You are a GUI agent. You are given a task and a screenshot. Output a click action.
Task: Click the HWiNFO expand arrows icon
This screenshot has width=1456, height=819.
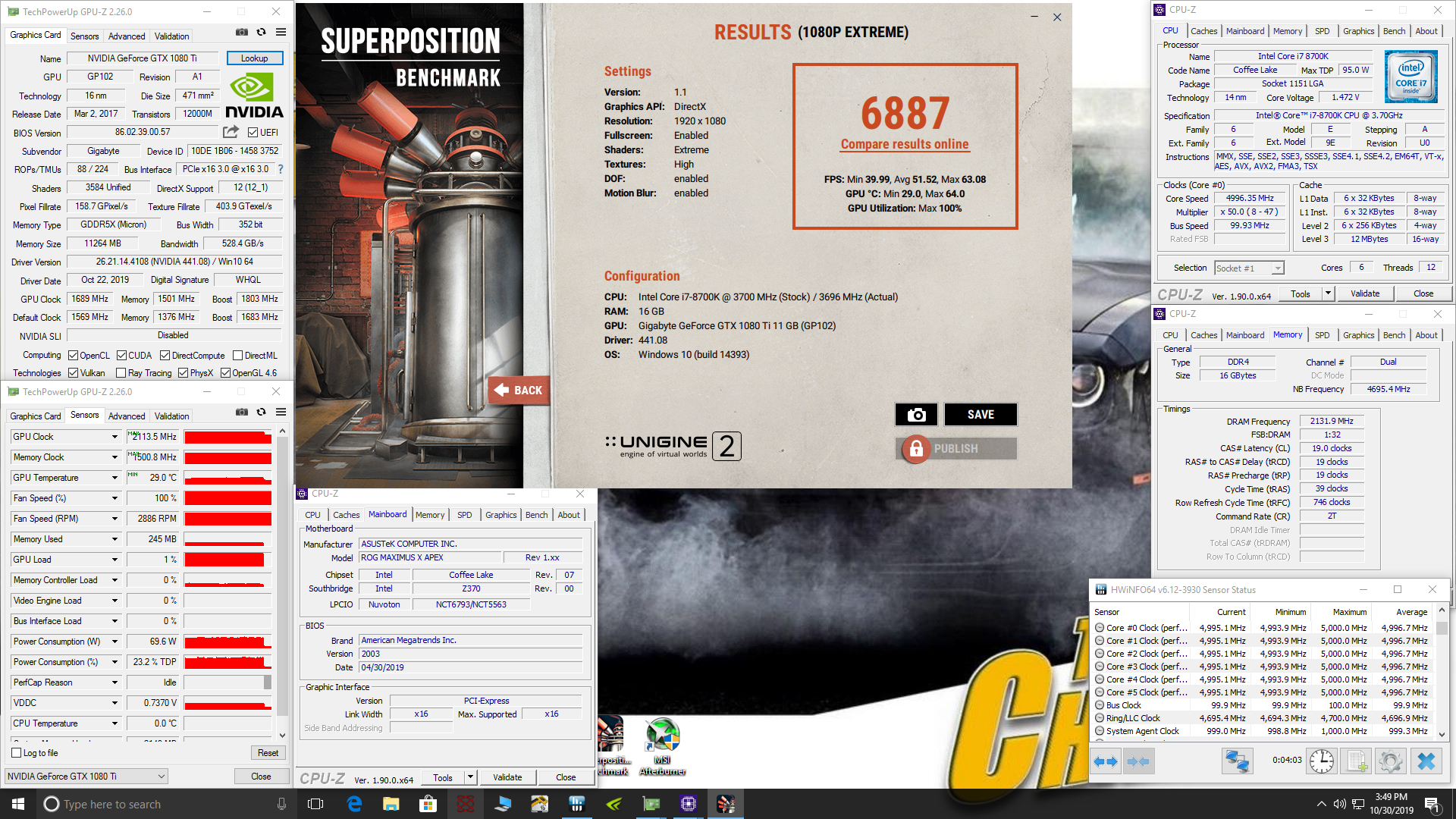(x=1106, y=761)
